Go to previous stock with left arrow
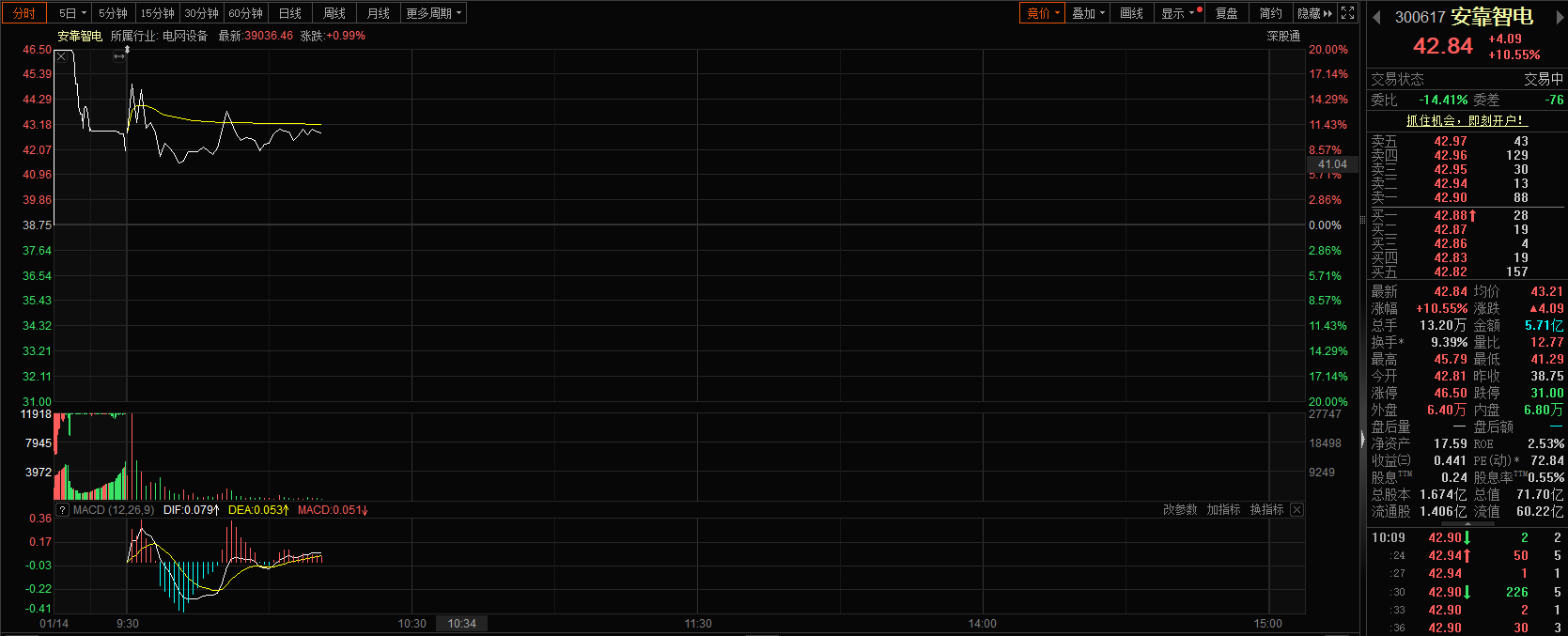Image resolution: width=1568 pixels, height=636 pixels. (1377, 18)
